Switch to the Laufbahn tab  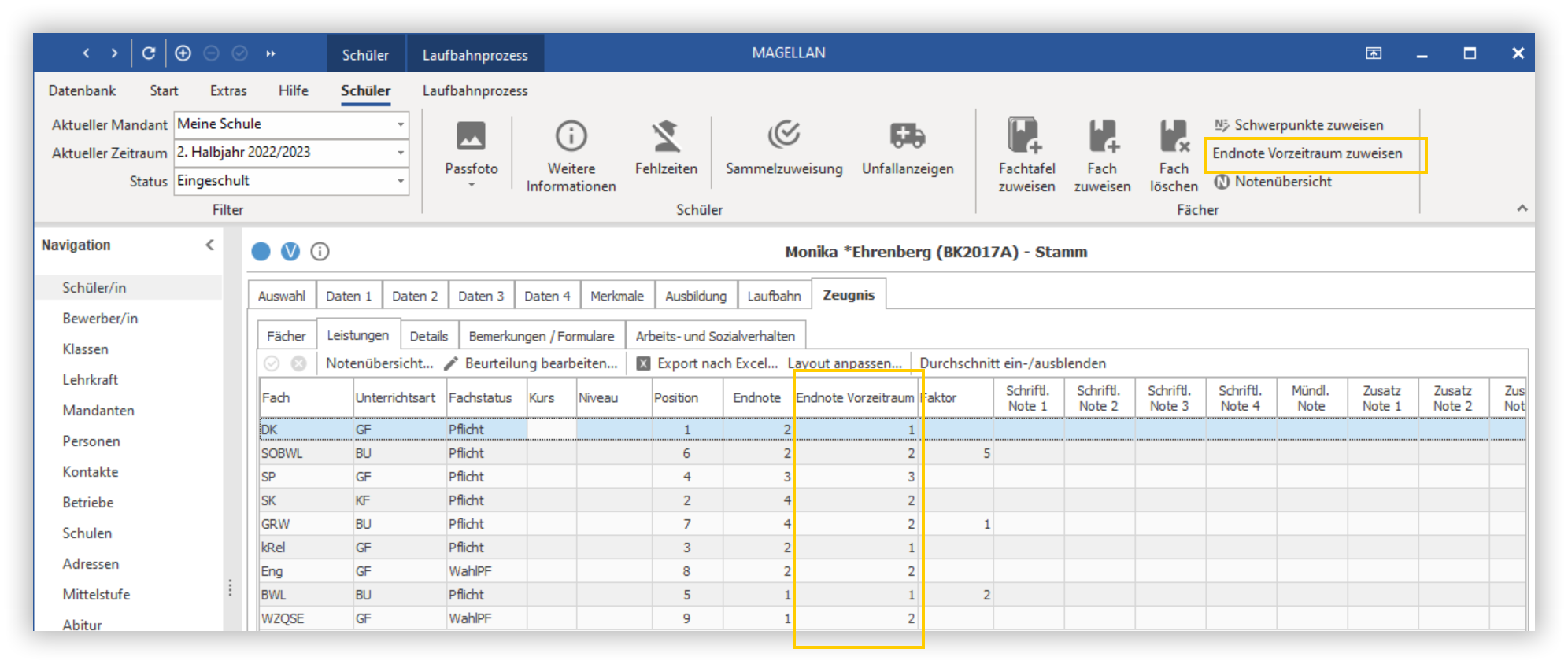pyautogui.click(x=774, y=296)
